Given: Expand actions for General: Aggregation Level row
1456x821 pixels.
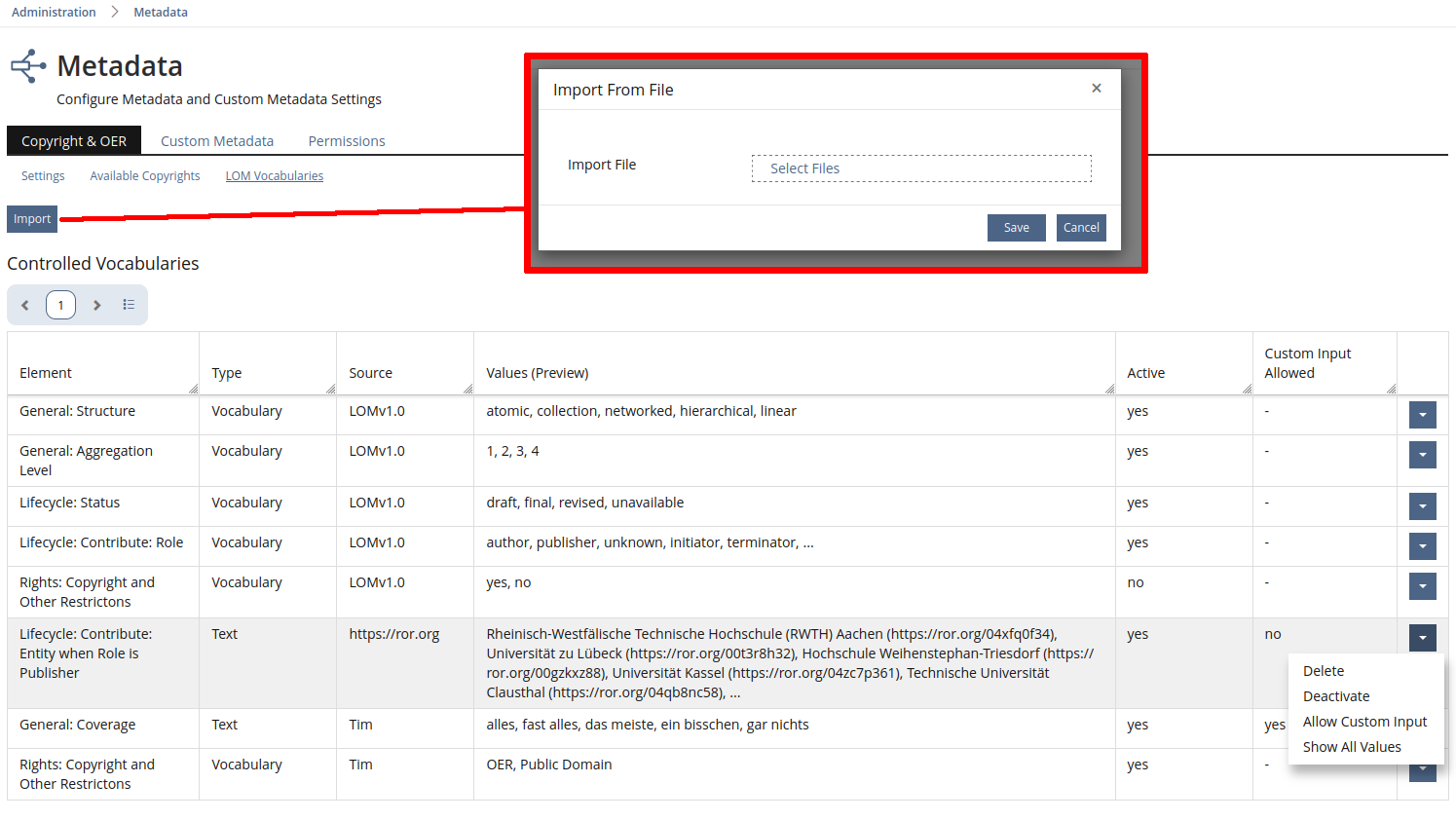Looking at the screenshot, I should (x=1422, y=455).
